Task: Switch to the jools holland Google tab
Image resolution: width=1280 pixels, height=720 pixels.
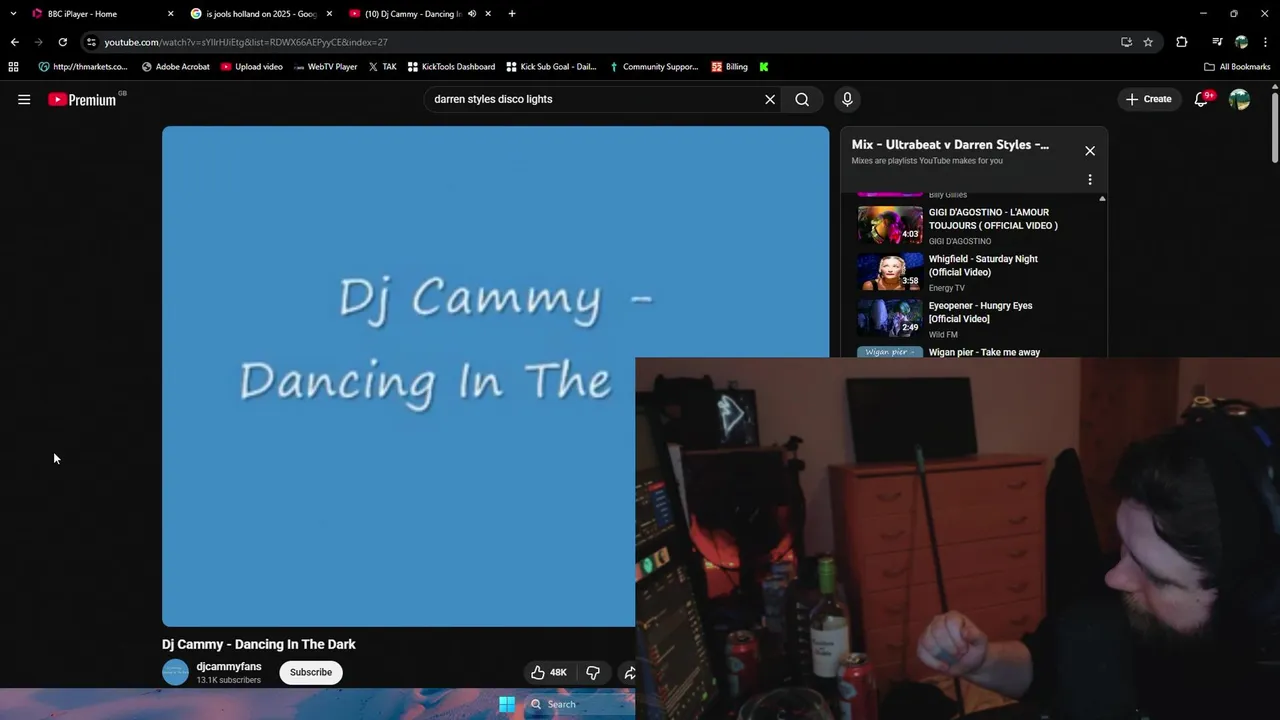Action: click(262, 14)
